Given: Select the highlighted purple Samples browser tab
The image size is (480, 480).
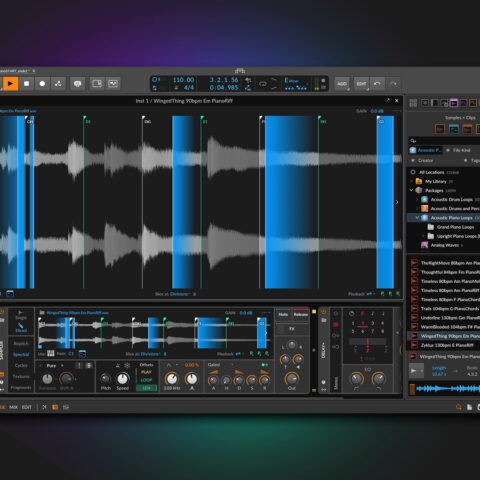Looking at the screenshot, I should 454,103.
